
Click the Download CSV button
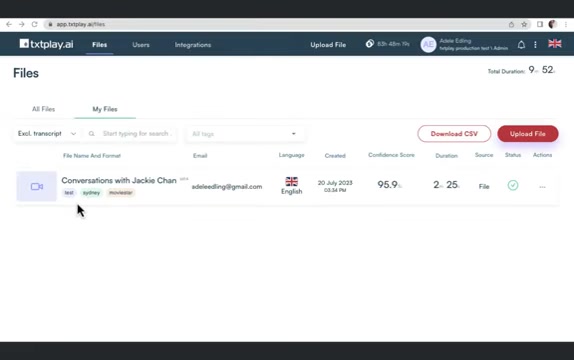click(x=454, y=134)
